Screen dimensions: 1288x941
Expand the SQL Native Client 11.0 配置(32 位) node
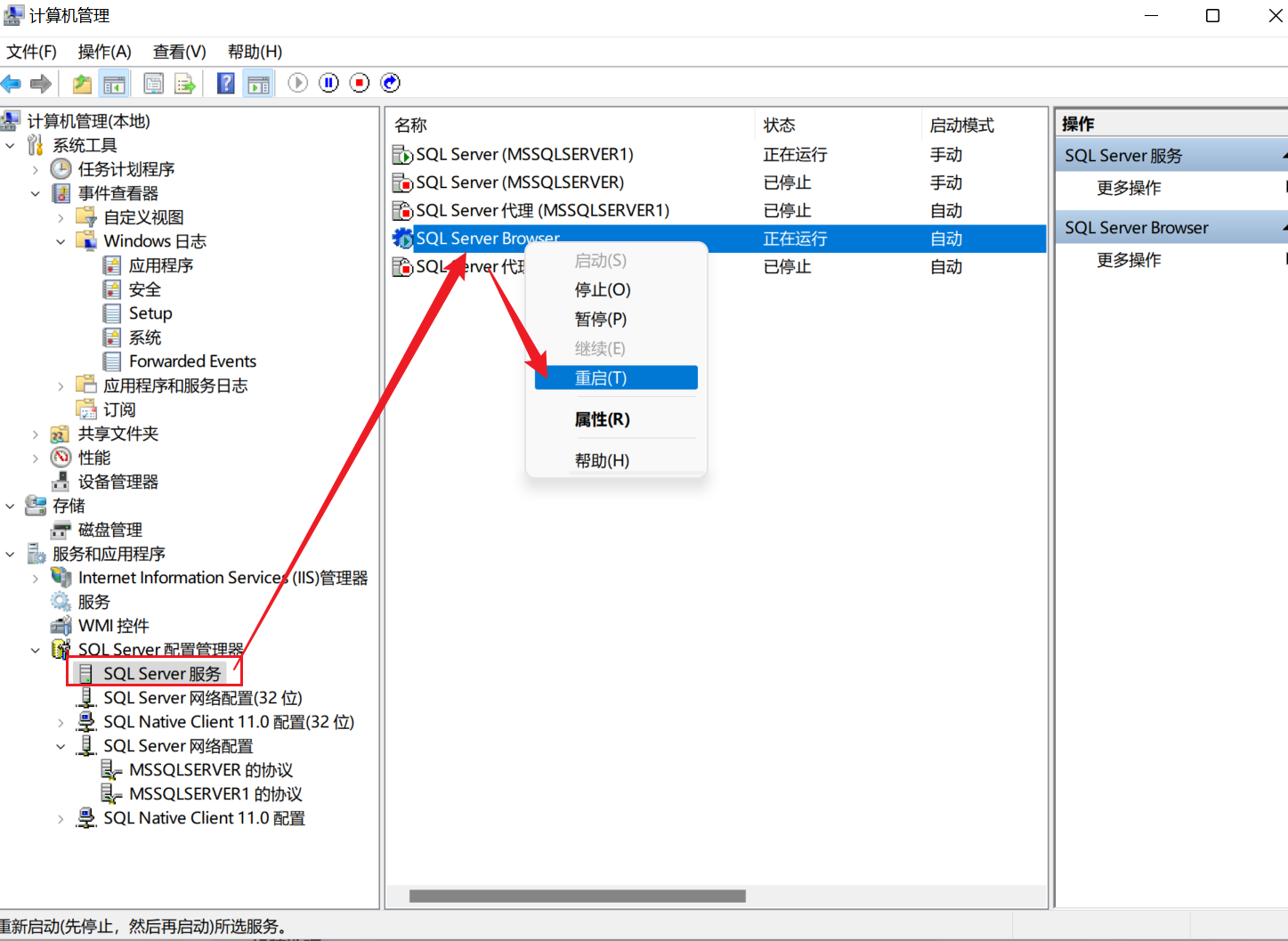point(61,722)
